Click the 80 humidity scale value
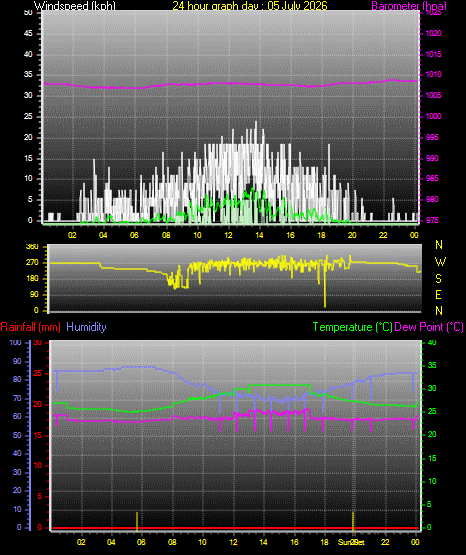Viewport: 466px width, 555px height. coord(17,379)
